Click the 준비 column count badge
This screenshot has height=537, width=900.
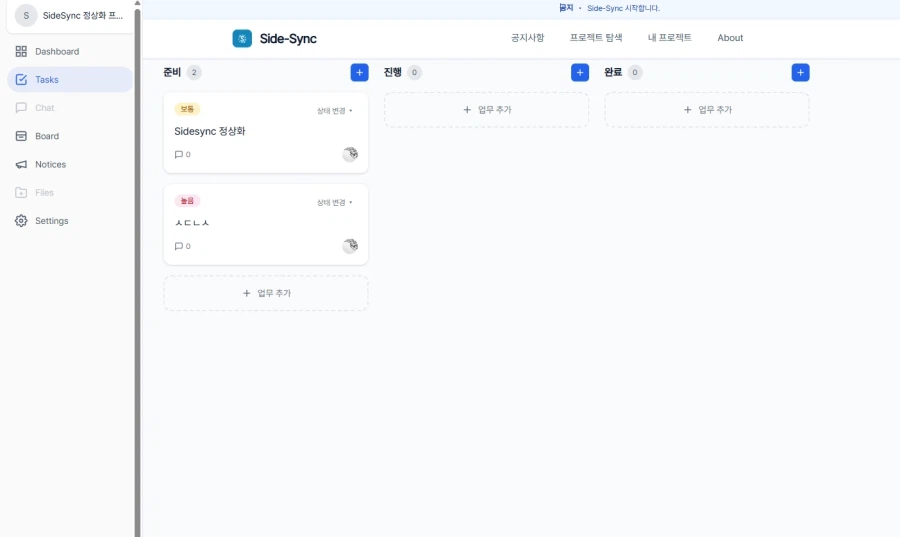194,72
